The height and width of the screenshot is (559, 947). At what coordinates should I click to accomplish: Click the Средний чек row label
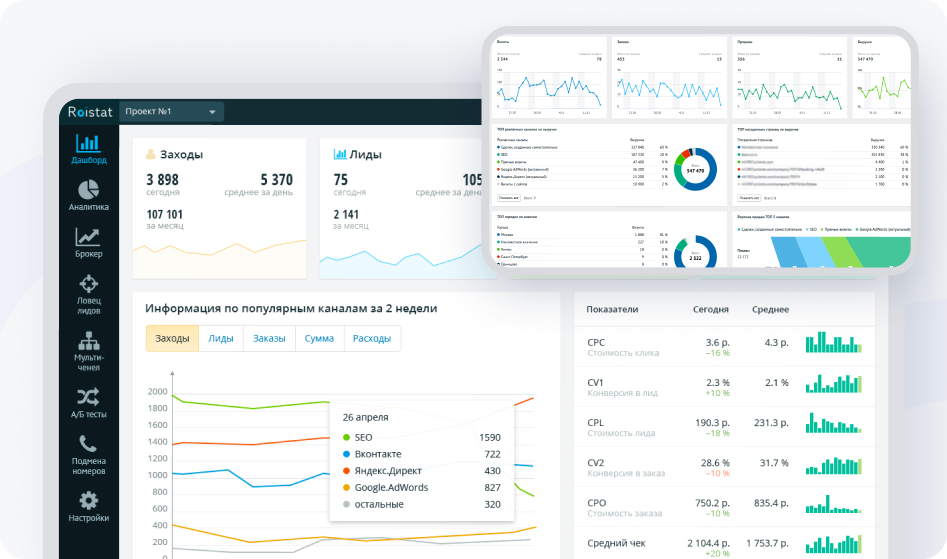(616, 543)
